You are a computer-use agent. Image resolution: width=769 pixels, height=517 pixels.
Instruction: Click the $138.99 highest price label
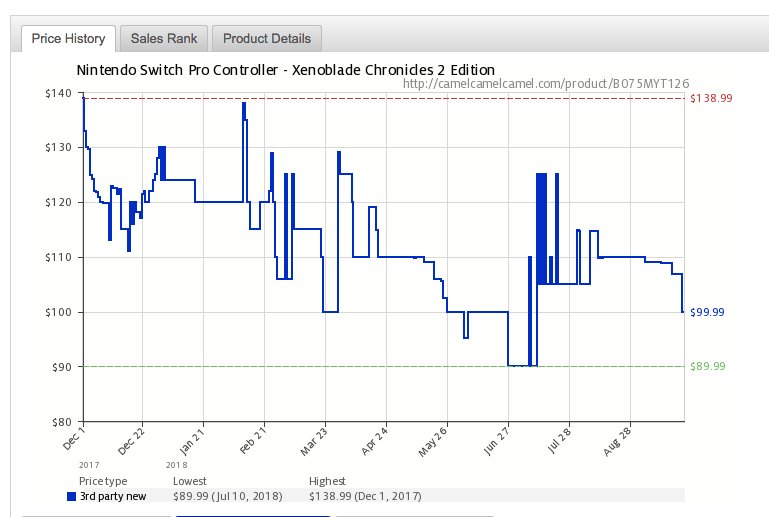pos(711,98)
